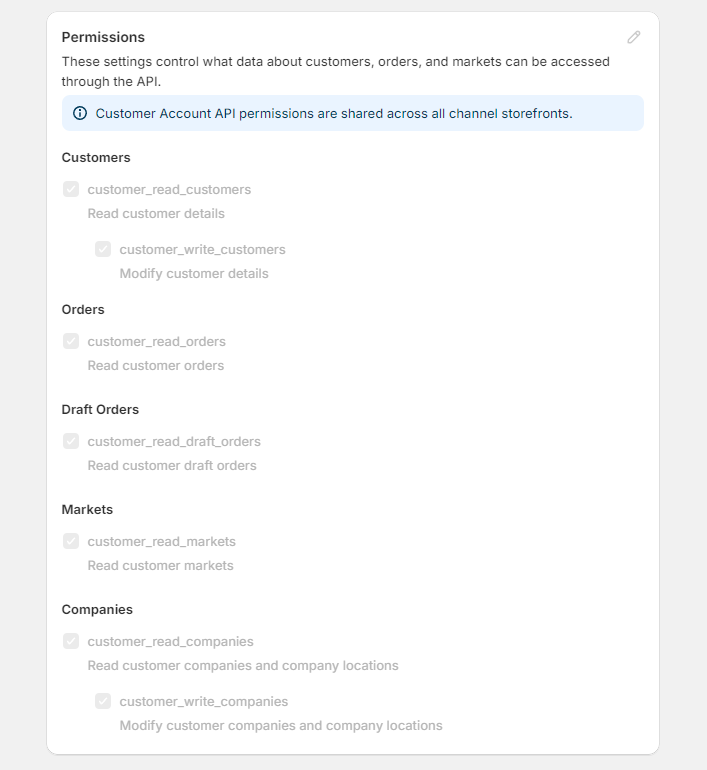The image size is (707, 770).
Task: Click the Customers section heading
Action: coord(96,157)
